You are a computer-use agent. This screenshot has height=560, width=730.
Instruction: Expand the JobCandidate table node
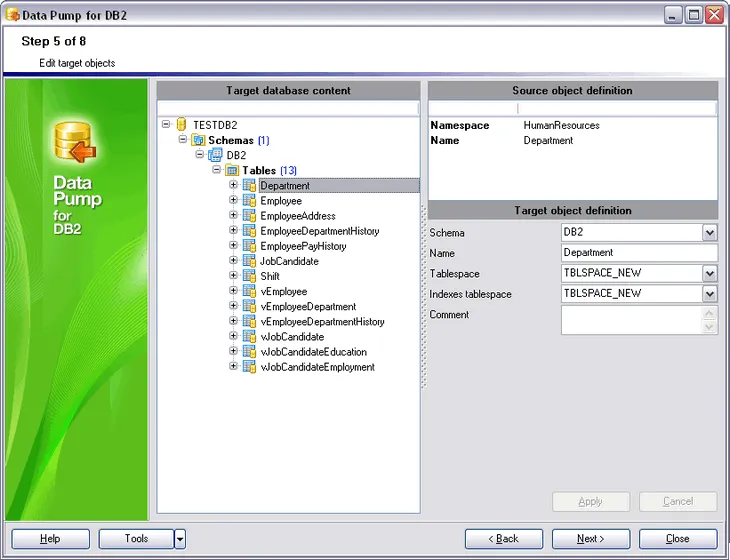coord(234,260)
